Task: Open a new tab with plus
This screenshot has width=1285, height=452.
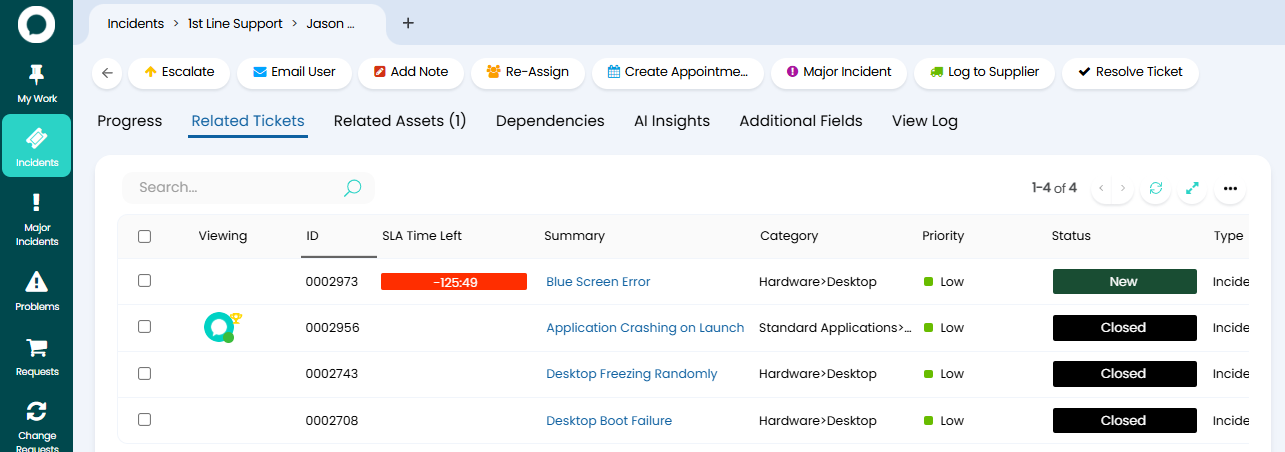Action: pyautogui.click(x=408, y=23)
